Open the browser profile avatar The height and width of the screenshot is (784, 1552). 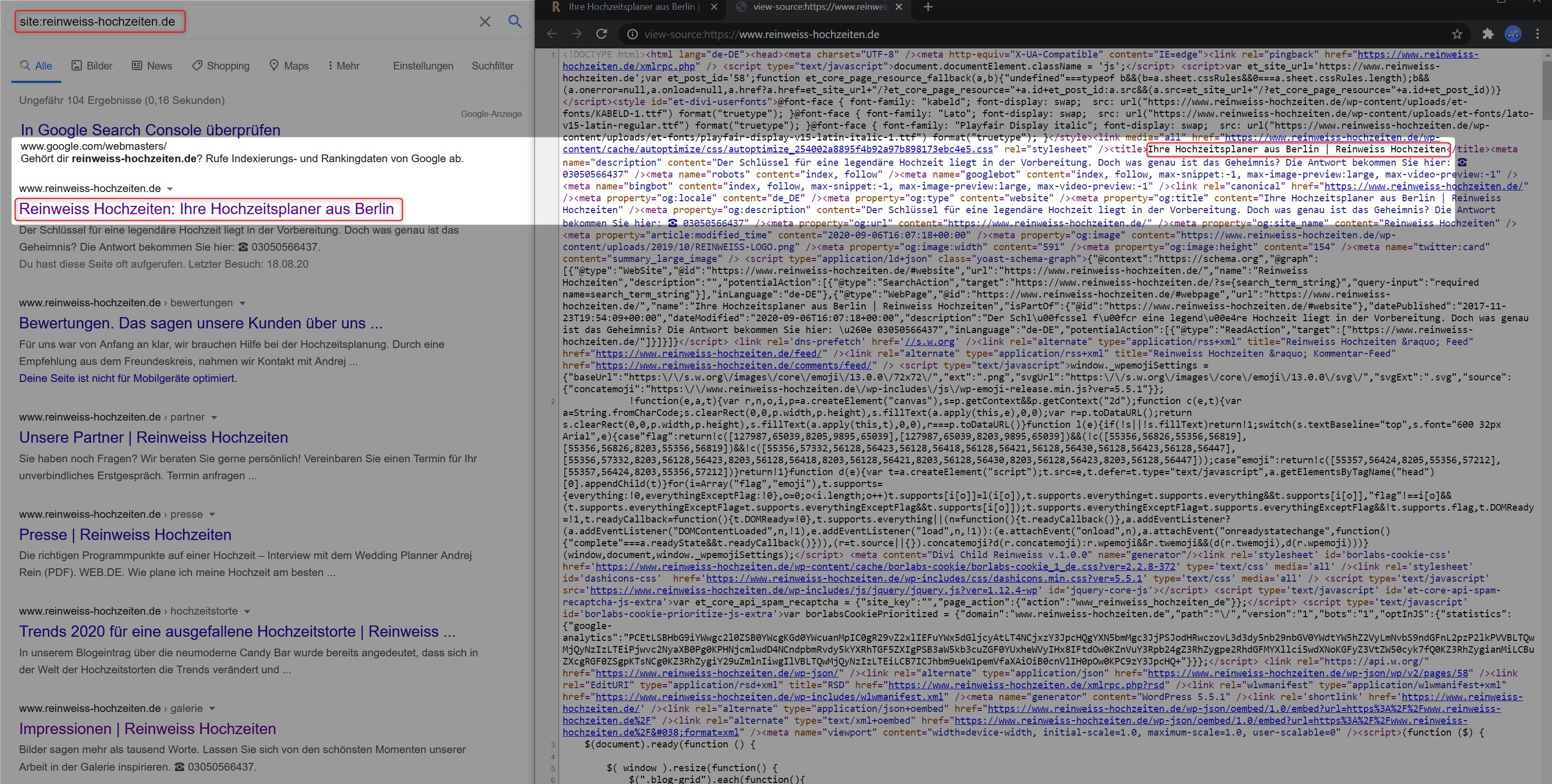point(1513,34)
